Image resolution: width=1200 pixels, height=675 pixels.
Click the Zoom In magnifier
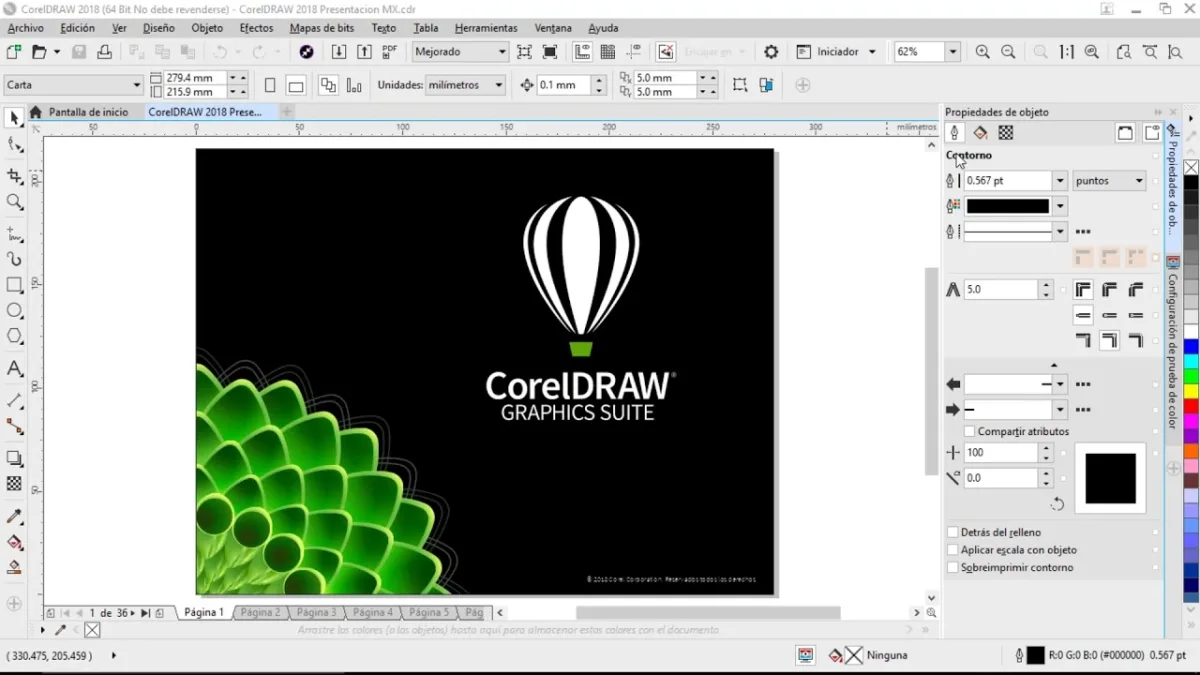pyautogui.click(x=982, y=52)
